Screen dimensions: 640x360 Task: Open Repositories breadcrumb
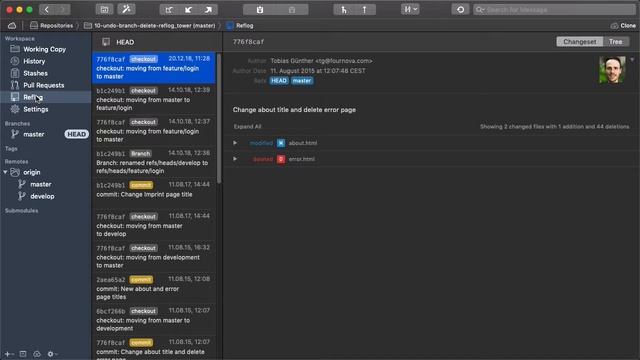[52, 26]
